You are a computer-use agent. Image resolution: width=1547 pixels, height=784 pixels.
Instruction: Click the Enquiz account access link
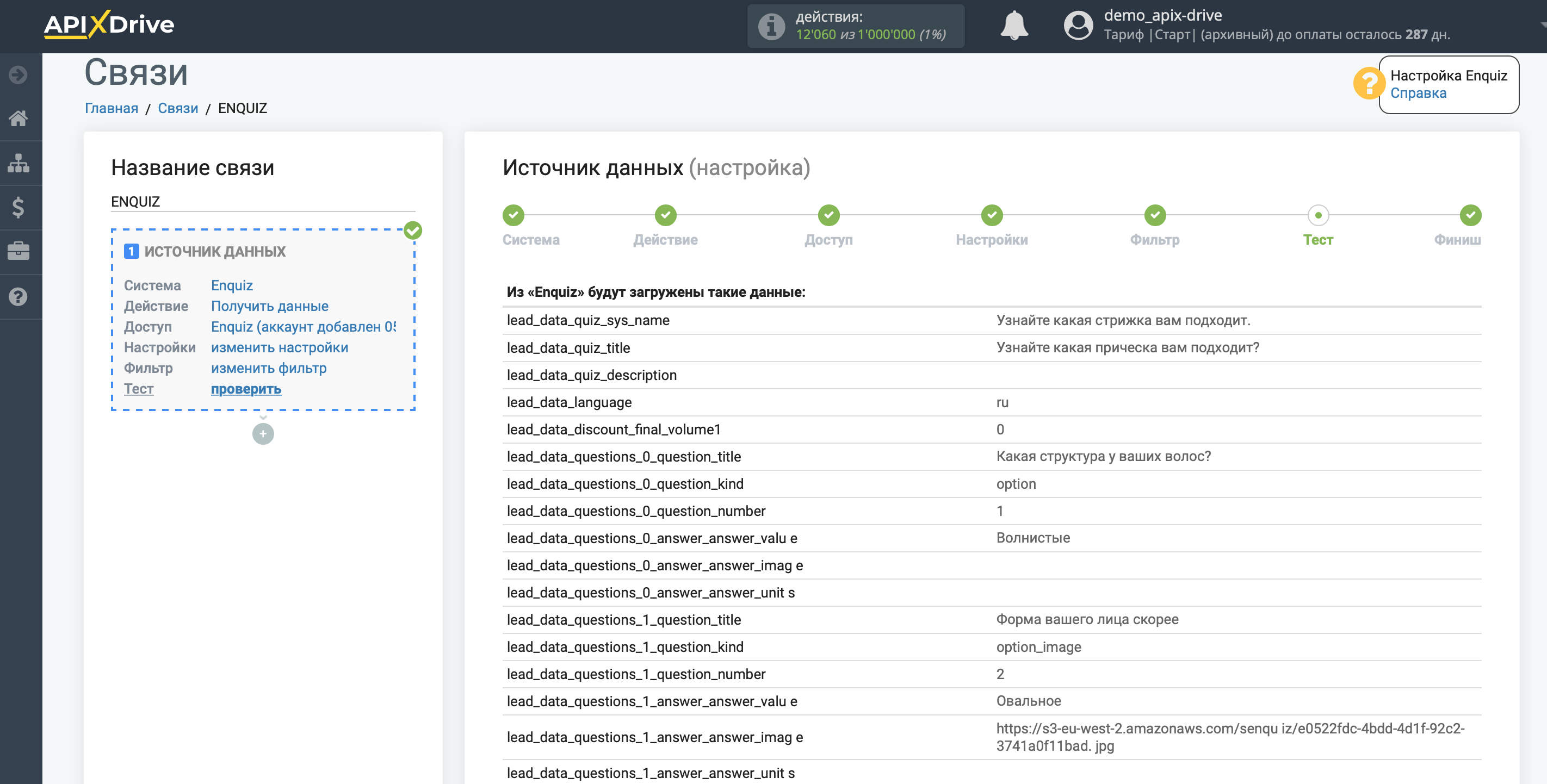pos(304,327)
